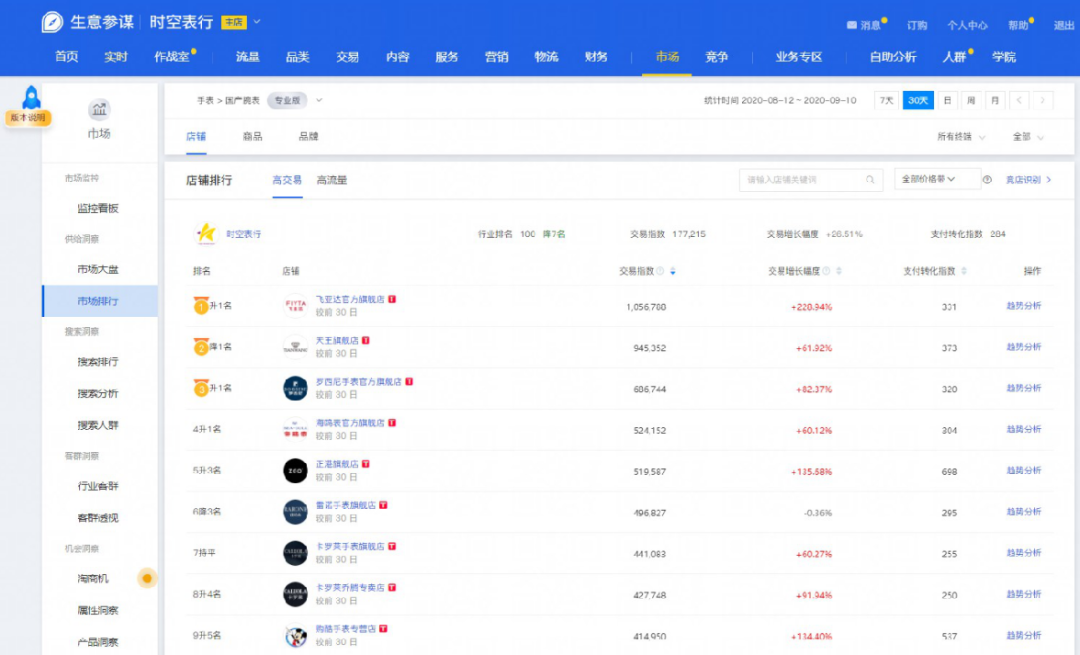Select the 高交易 ranking tab

tap(287, 180)
